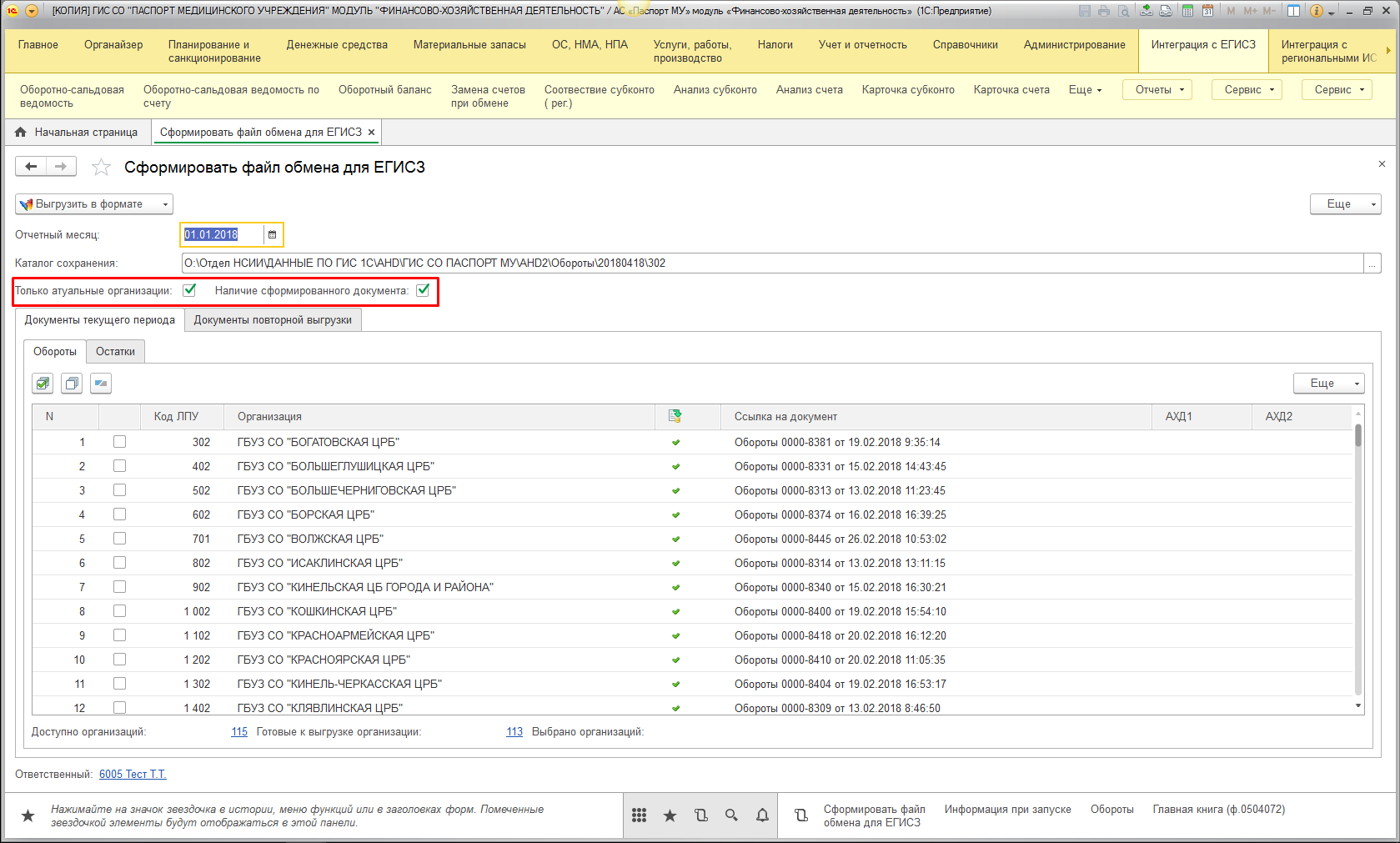
Task: Open the functions menu grid icon
Action: [639, 815]
